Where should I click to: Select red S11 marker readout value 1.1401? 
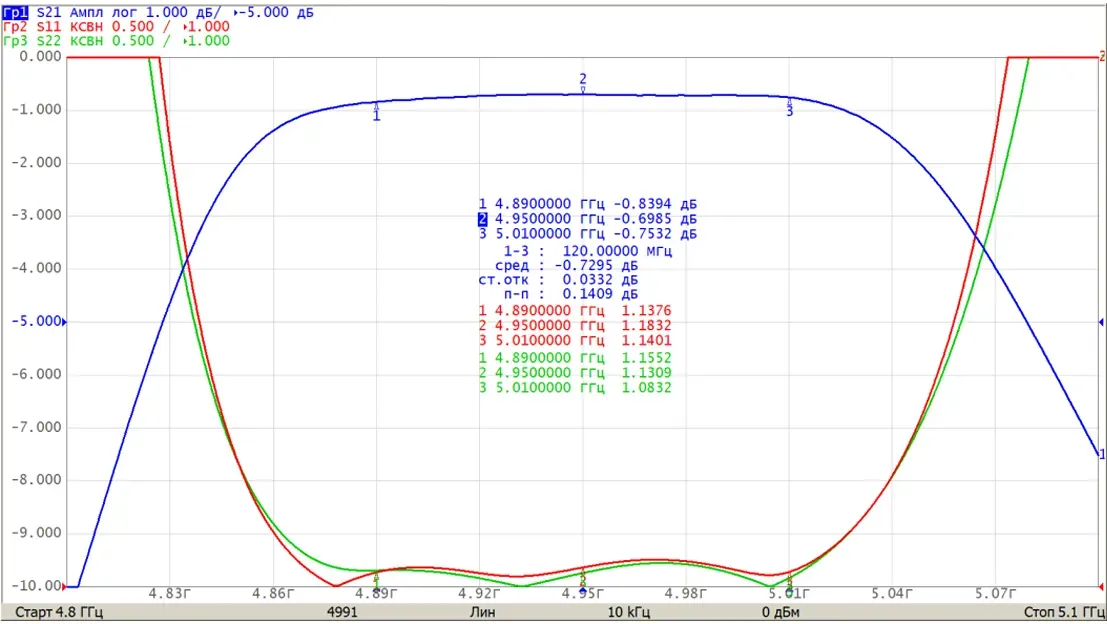click(646, 340)
